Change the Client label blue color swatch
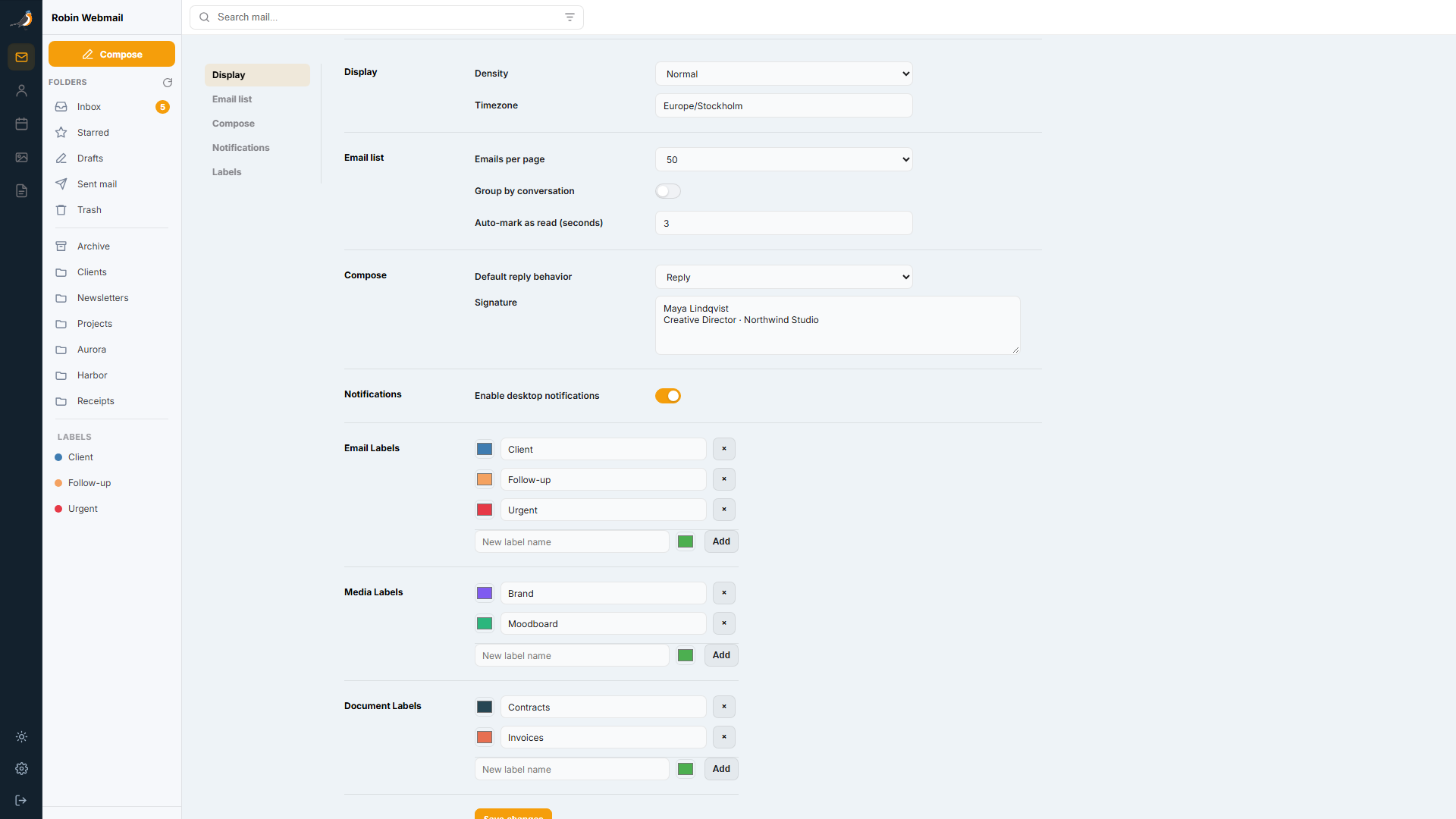Viewport: 1456px width, 819px height. (485, 449)
